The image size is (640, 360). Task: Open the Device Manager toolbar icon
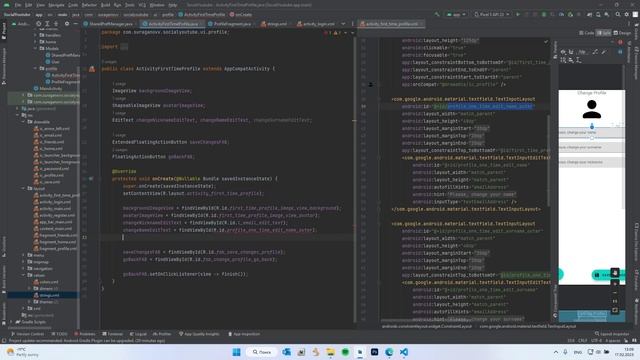pyautogui.click(x=598, y=14)
